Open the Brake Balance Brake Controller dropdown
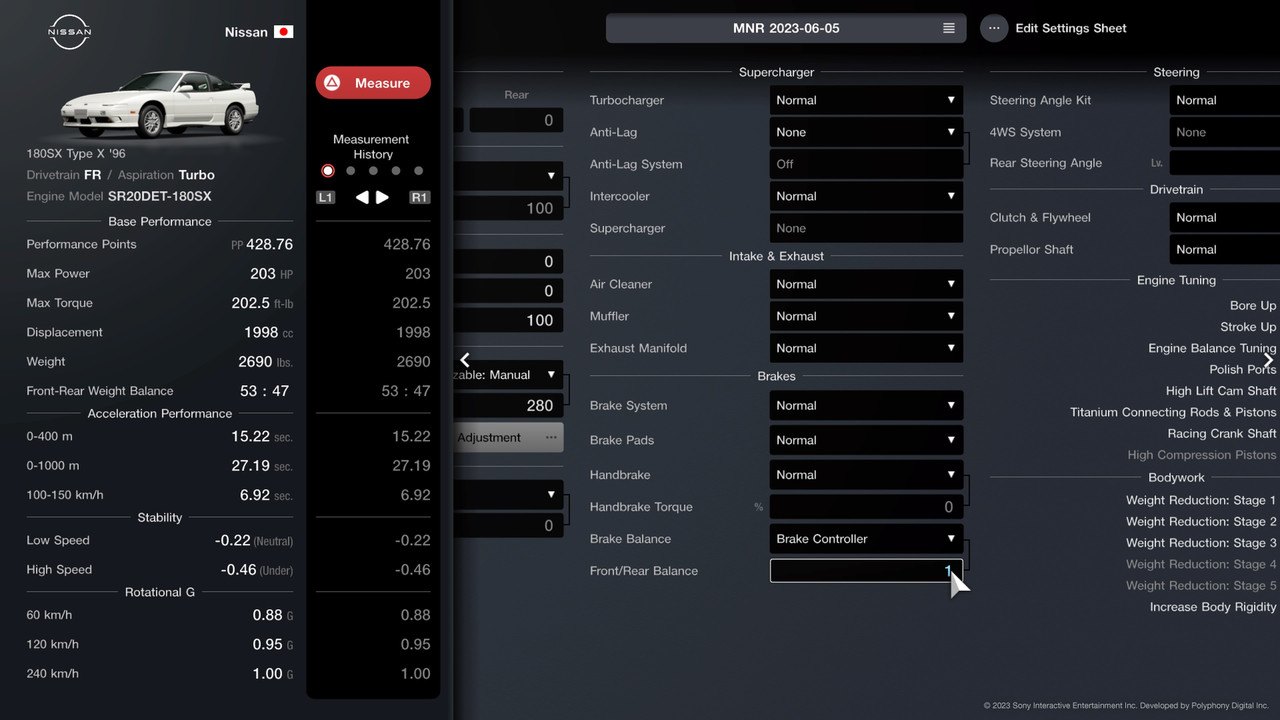Screen dimensions: 1280x720 tap(867, 538)
